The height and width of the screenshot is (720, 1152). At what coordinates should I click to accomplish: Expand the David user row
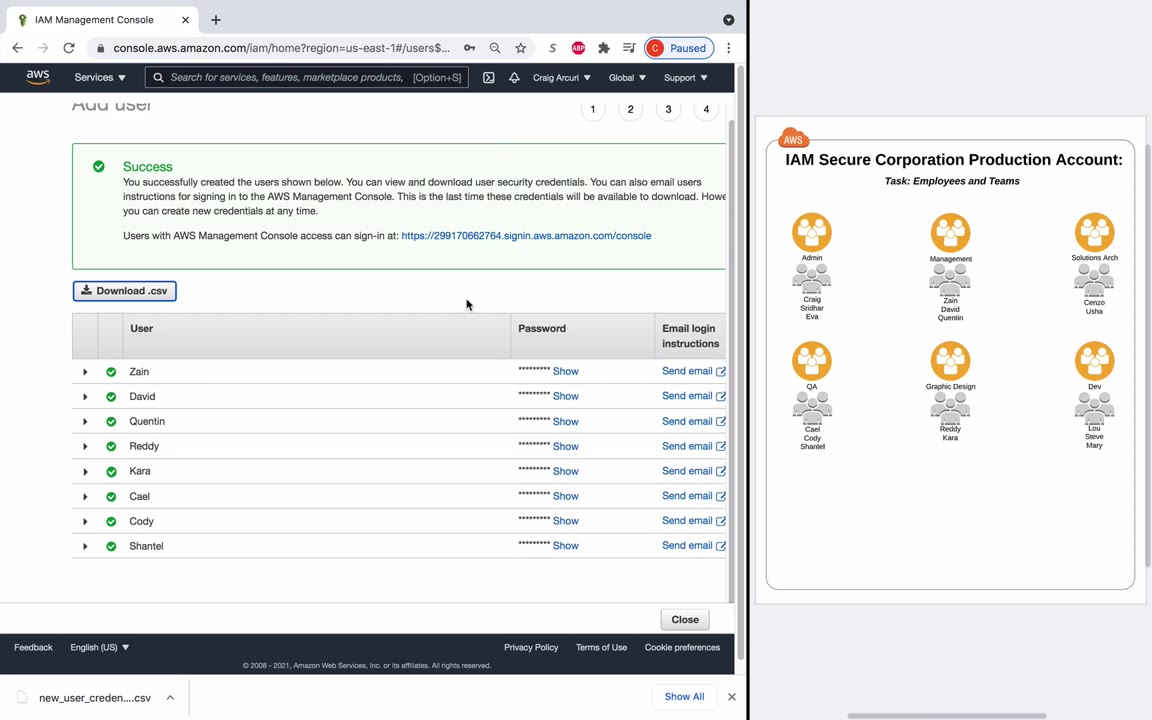click(85, 397)
